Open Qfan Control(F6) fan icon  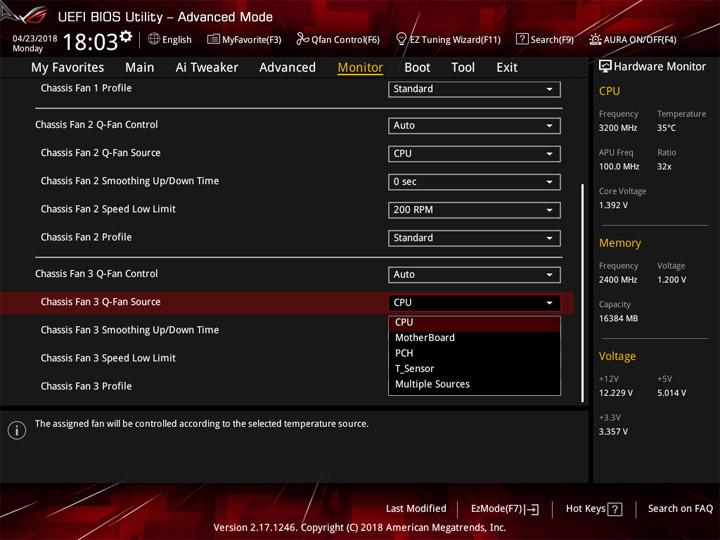[302, 39]
